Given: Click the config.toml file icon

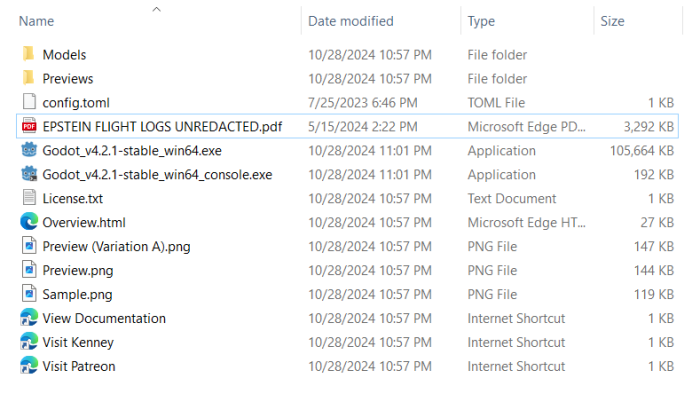Looking at the screenshot, I should 28,103.
